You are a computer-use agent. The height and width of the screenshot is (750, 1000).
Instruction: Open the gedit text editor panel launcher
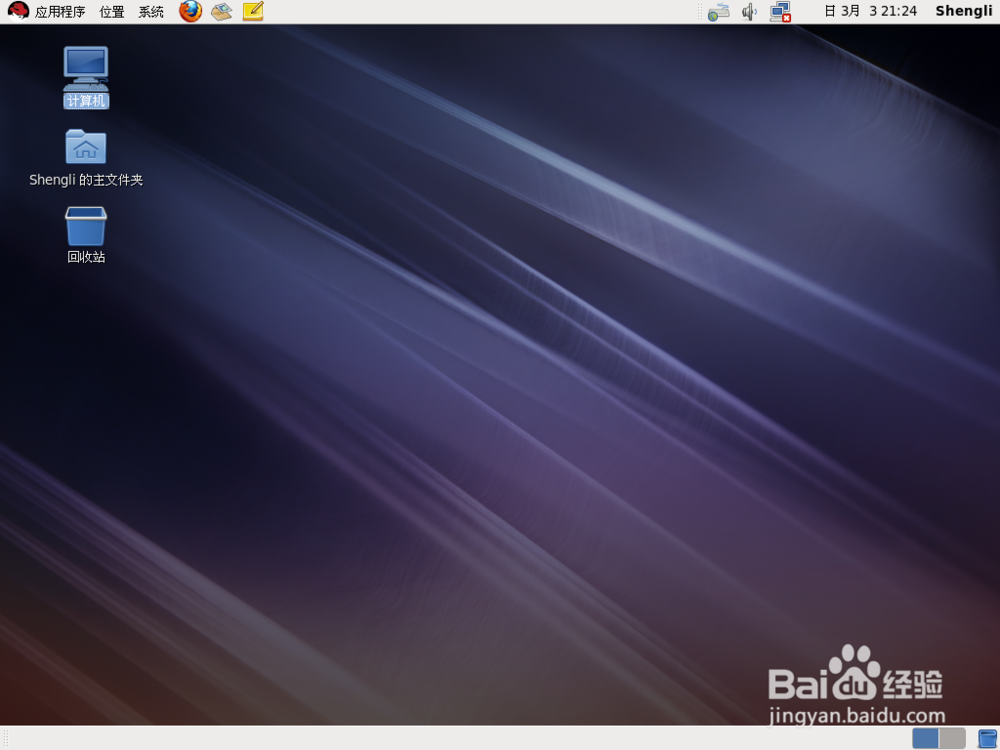coord(253,11)
